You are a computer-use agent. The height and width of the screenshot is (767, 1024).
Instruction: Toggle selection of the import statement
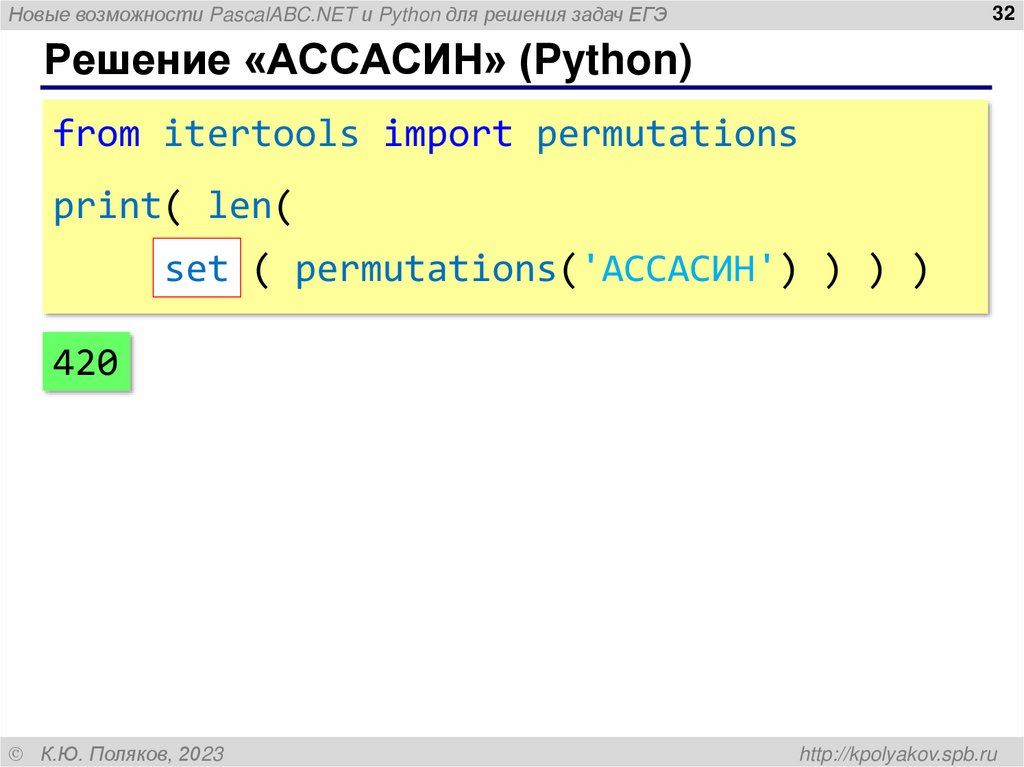tap(425, 133)
